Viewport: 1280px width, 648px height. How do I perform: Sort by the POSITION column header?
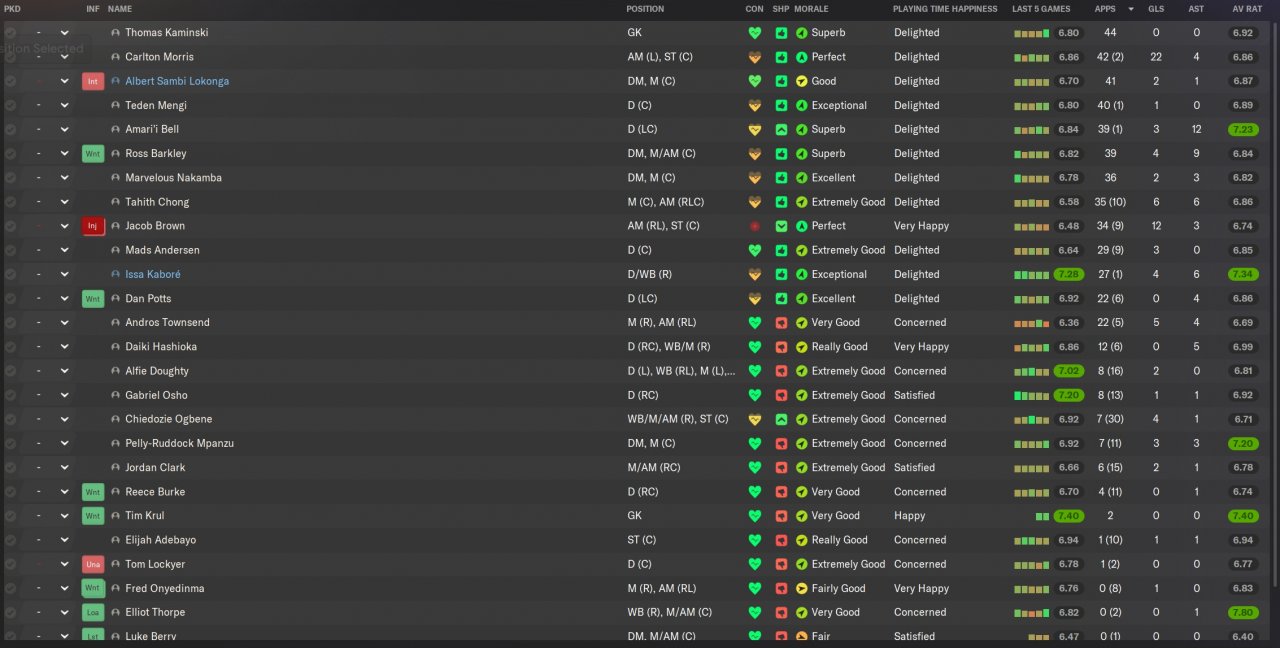pyautogui.click(x=645, y=9)
